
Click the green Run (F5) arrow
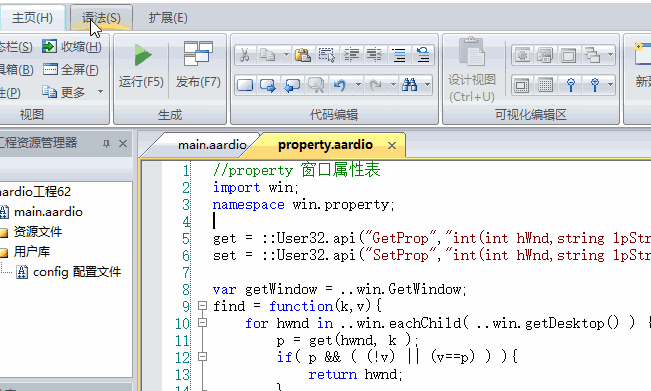143,55
